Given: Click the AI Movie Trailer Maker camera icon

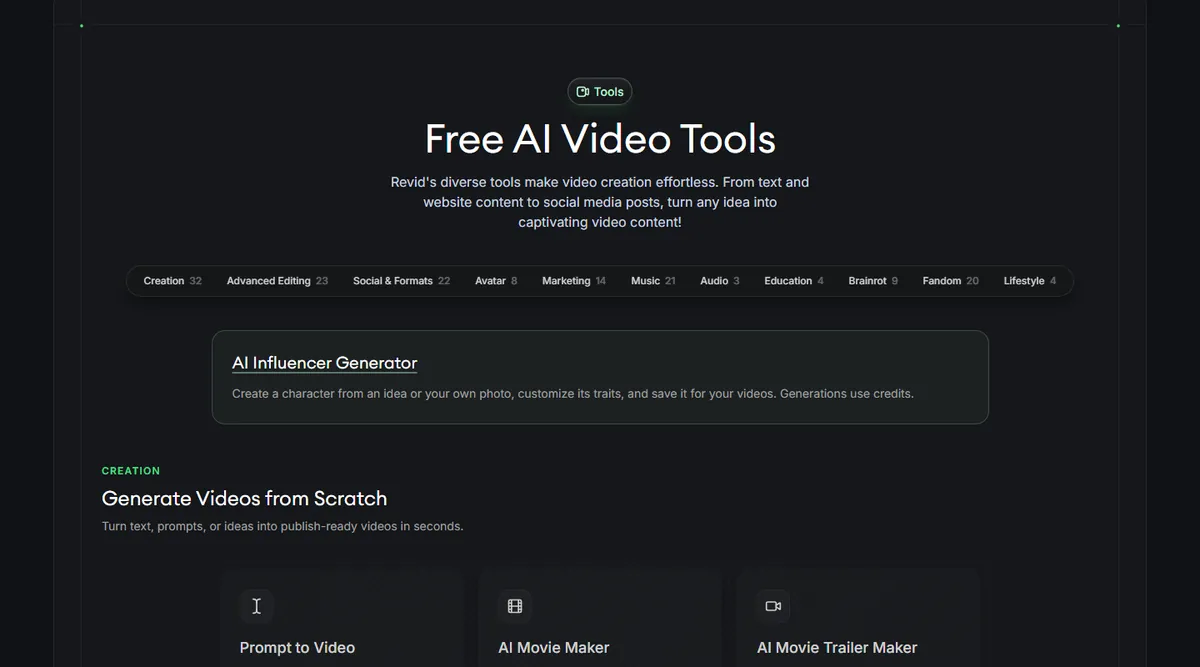Looking at the screenshot, I should tap(773, 606).
